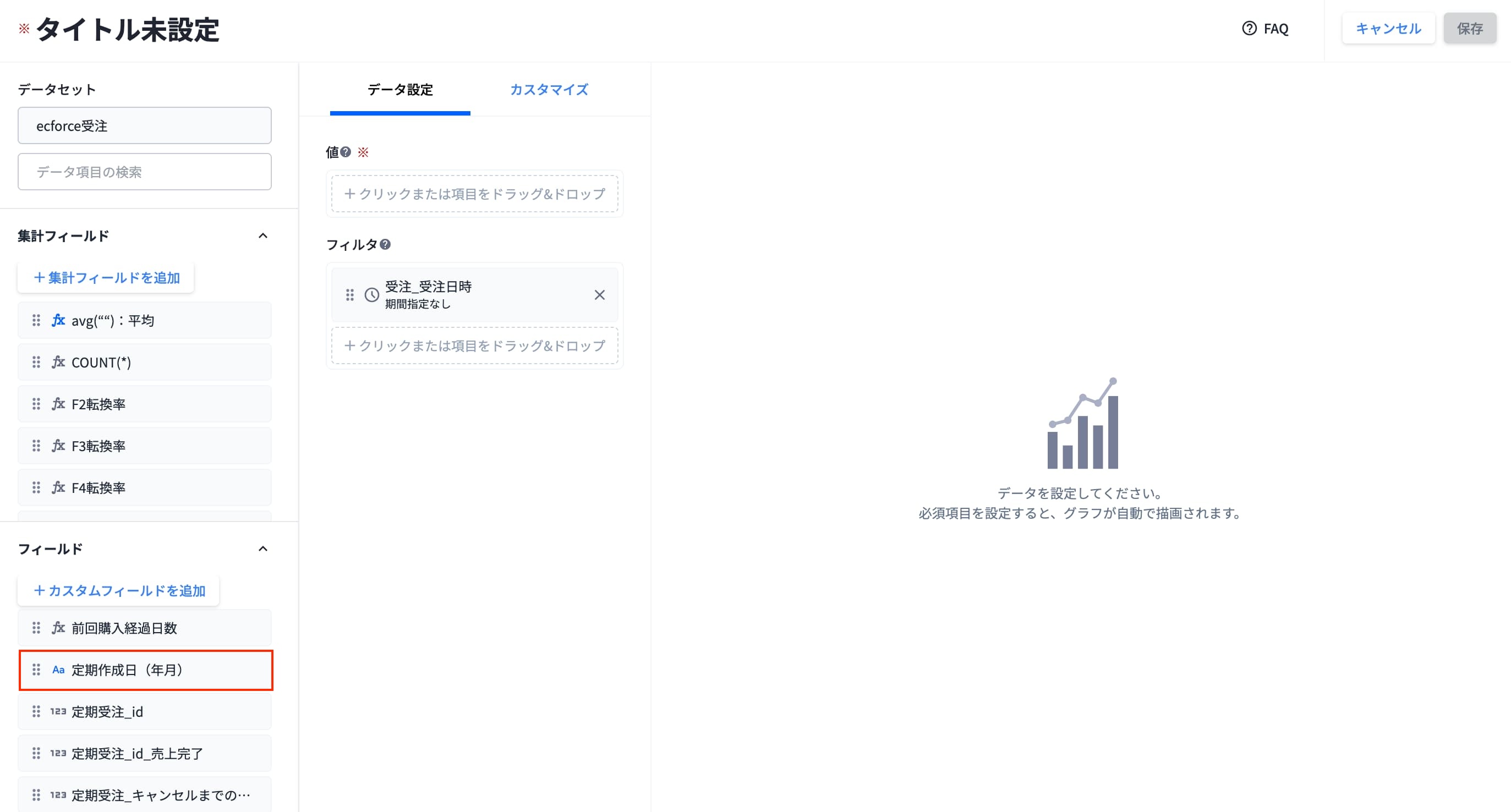Click the fx icon of F4転換率
Screen dimensions: 1511x812
(58, 487)
